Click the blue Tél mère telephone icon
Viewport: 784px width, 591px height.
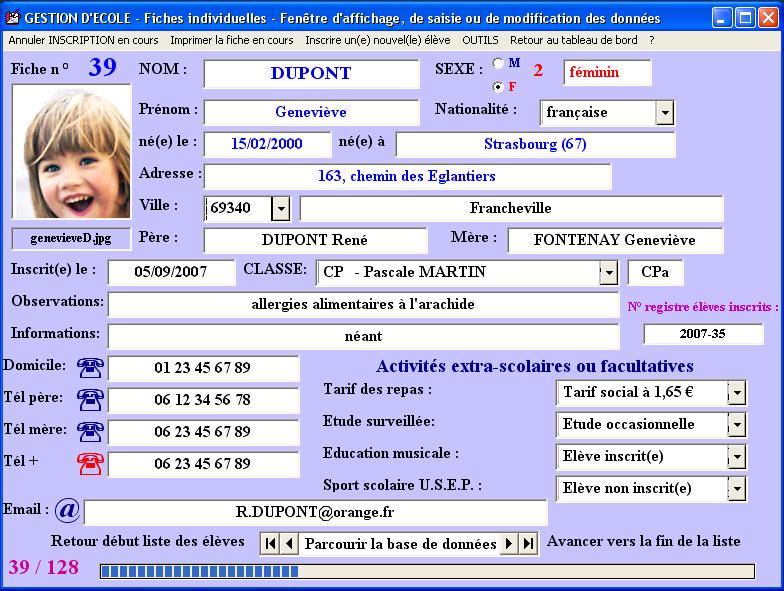(x=90, y=432)
